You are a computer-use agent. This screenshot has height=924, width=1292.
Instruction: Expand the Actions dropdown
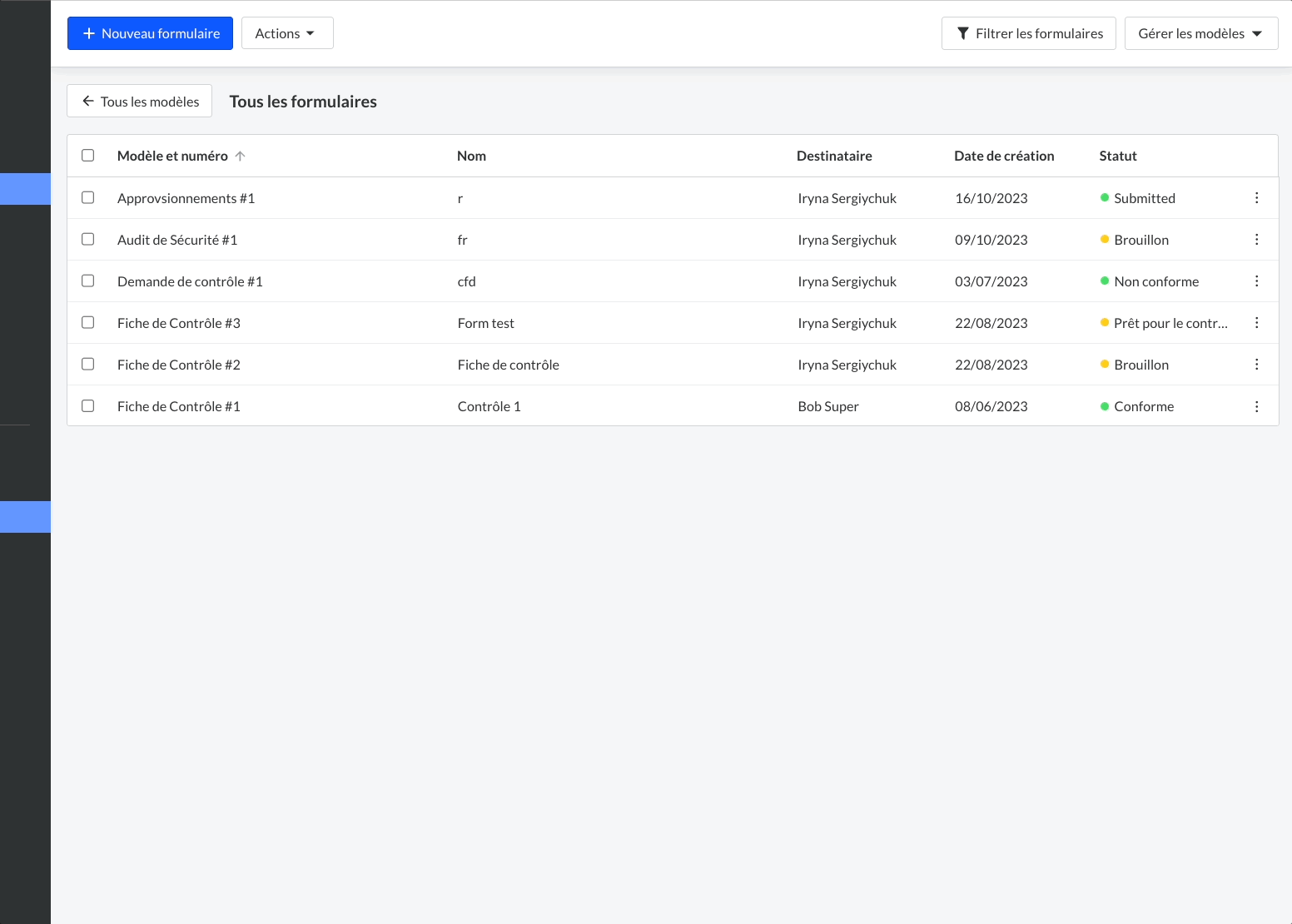coord(286,33)
